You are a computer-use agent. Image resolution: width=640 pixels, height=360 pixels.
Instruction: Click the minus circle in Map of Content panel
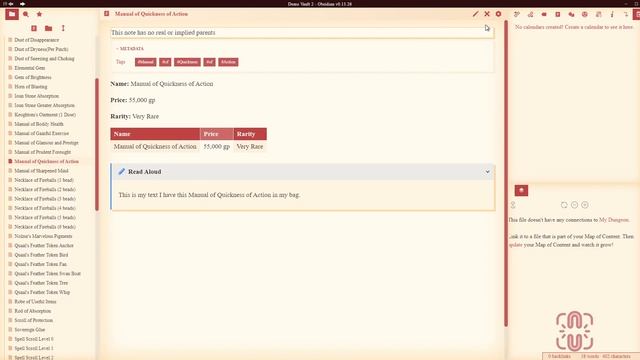[574, 205]
